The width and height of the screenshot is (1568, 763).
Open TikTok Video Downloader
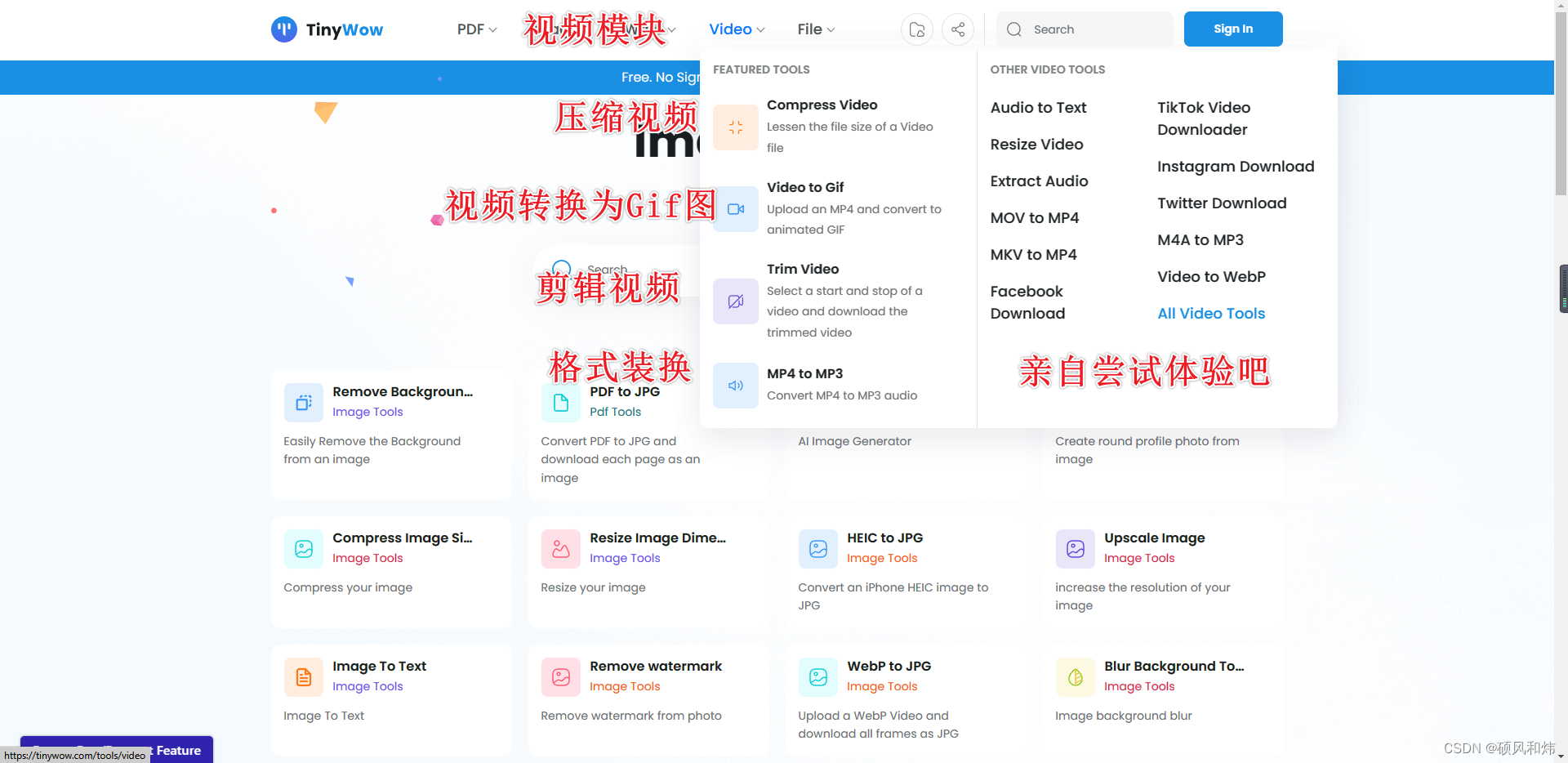tap(1204, 118)
